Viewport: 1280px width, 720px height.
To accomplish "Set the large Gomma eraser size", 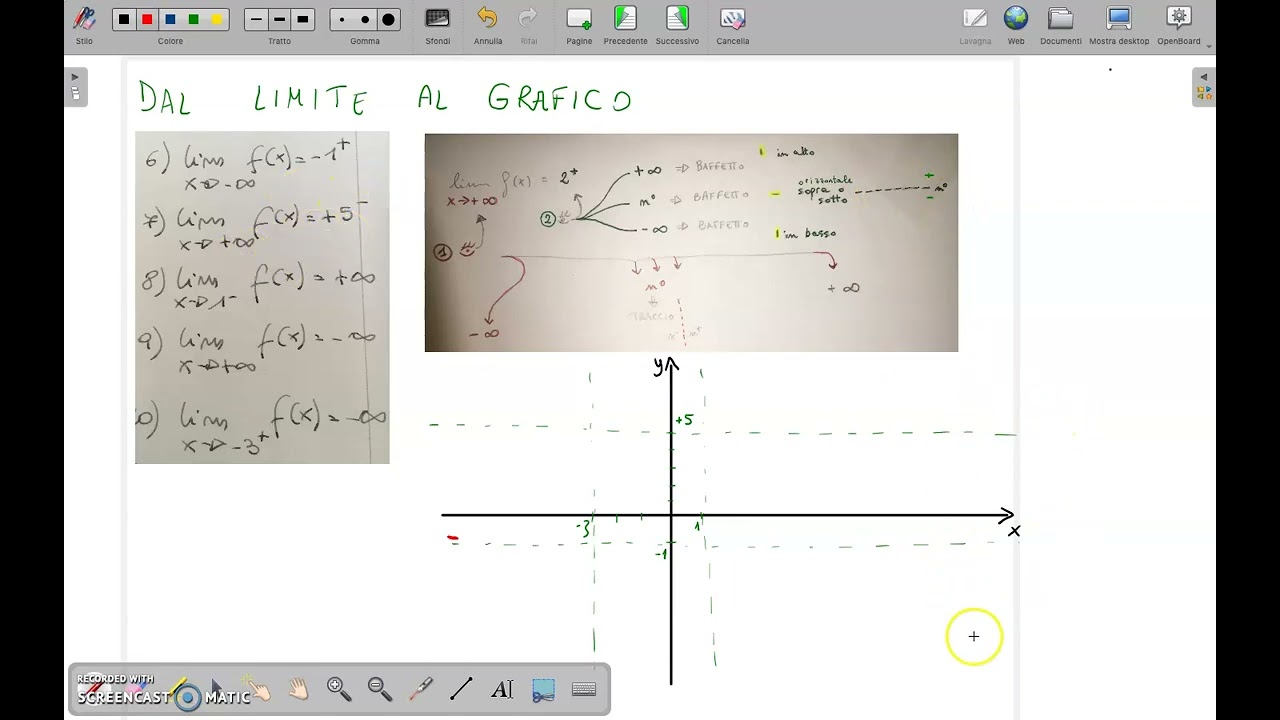I will point(388,19).
